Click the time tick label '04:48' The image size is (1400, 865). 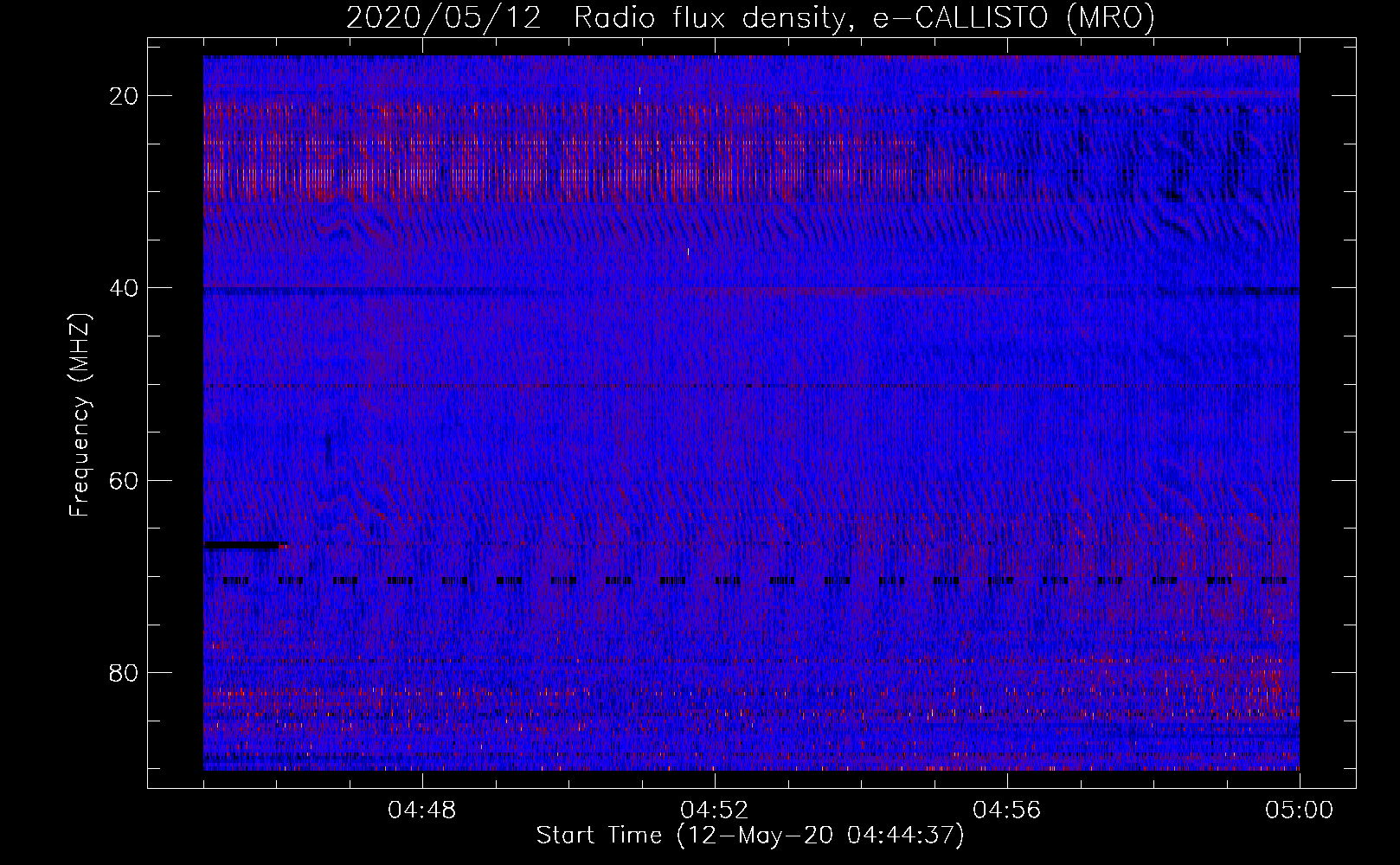422,811
